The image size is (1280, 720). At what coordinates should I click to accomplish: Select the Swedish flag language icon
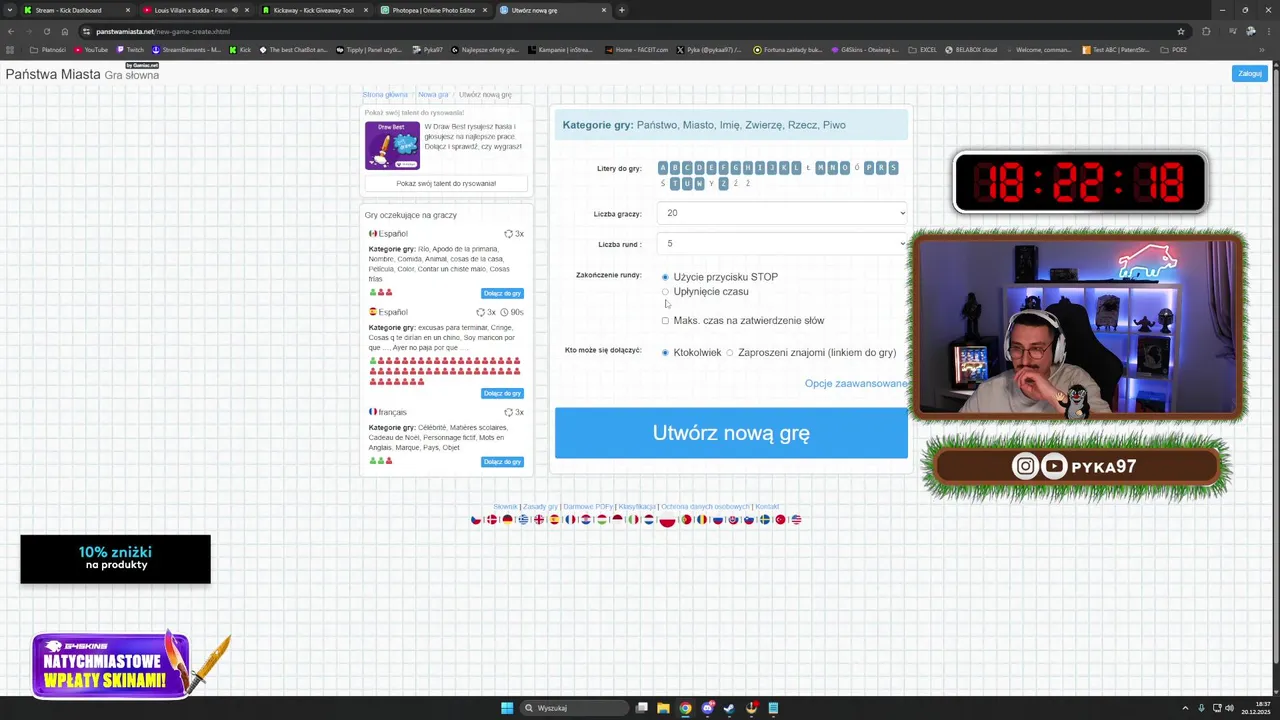(764, 519)
